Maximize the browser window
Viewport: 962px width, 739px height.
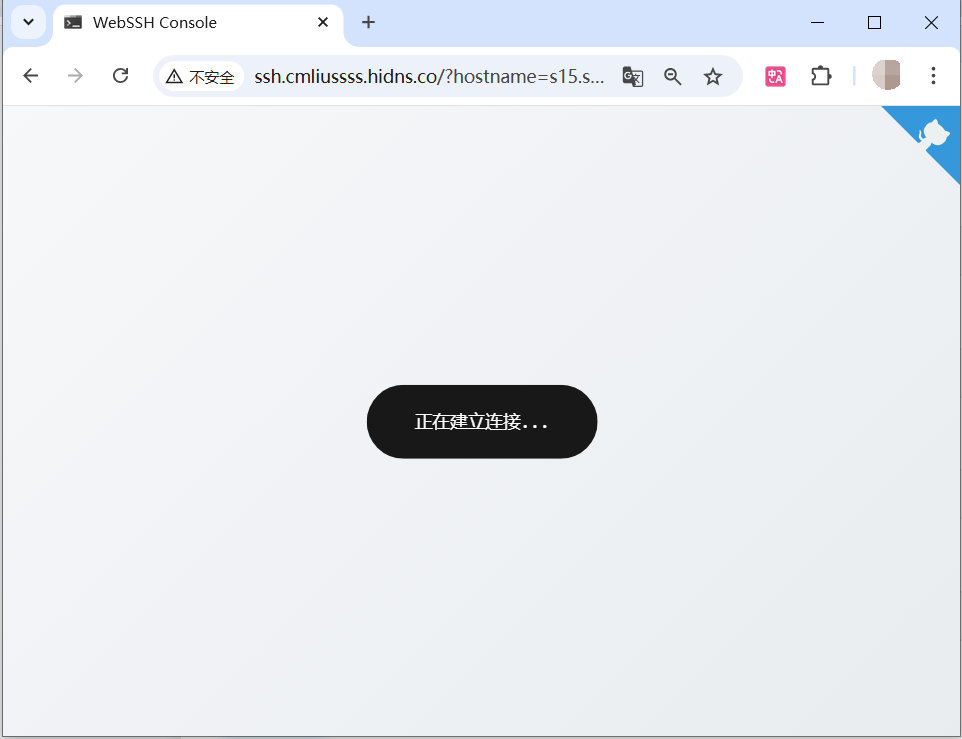coord(874,22)
